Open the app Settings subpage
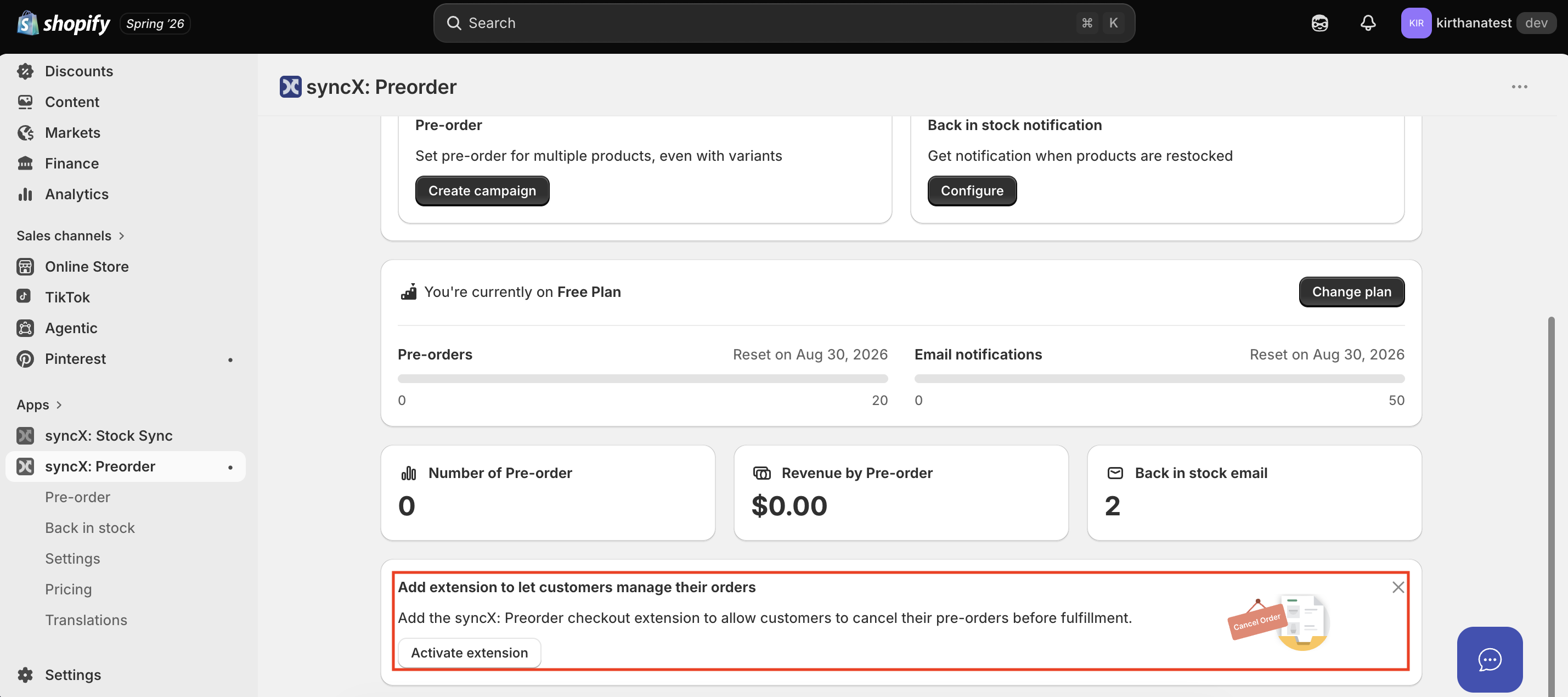This screenshot has height=697, width=1568. click(72, 559)
